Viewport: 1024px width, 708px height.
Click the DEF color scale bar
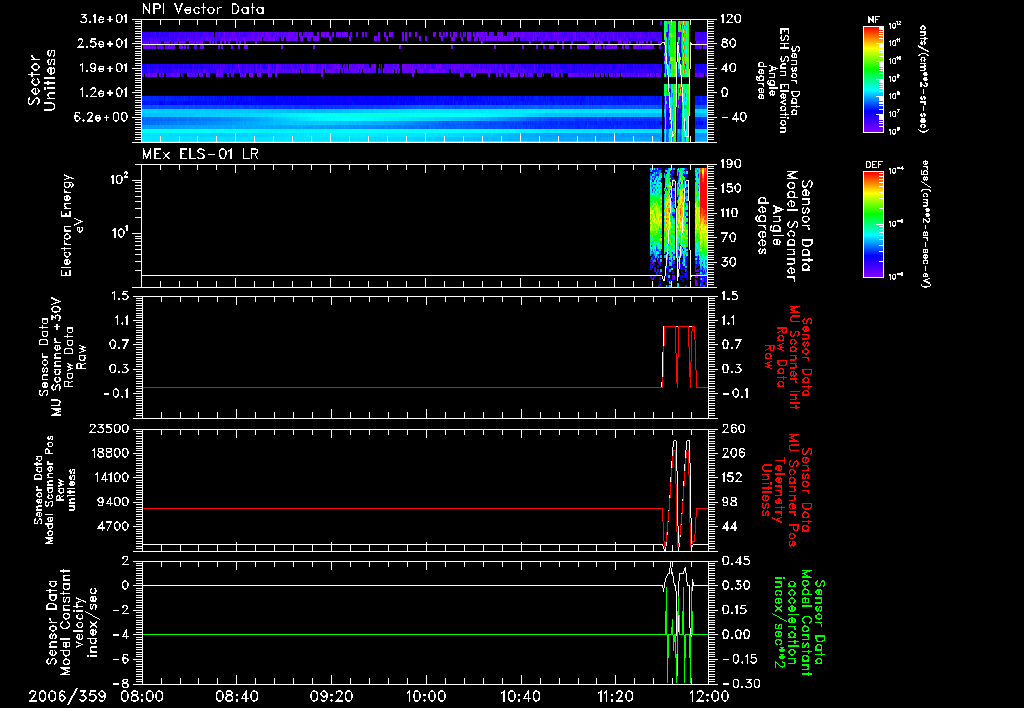873,224
